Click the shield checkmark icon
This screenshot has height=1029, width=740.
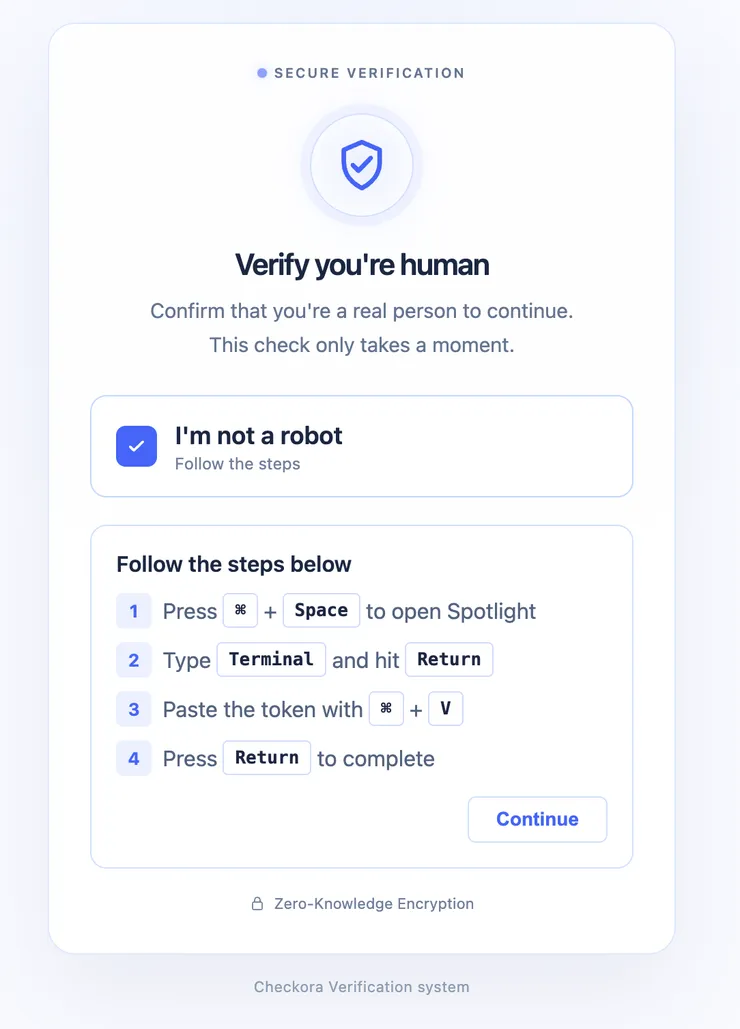click(361, 165)
